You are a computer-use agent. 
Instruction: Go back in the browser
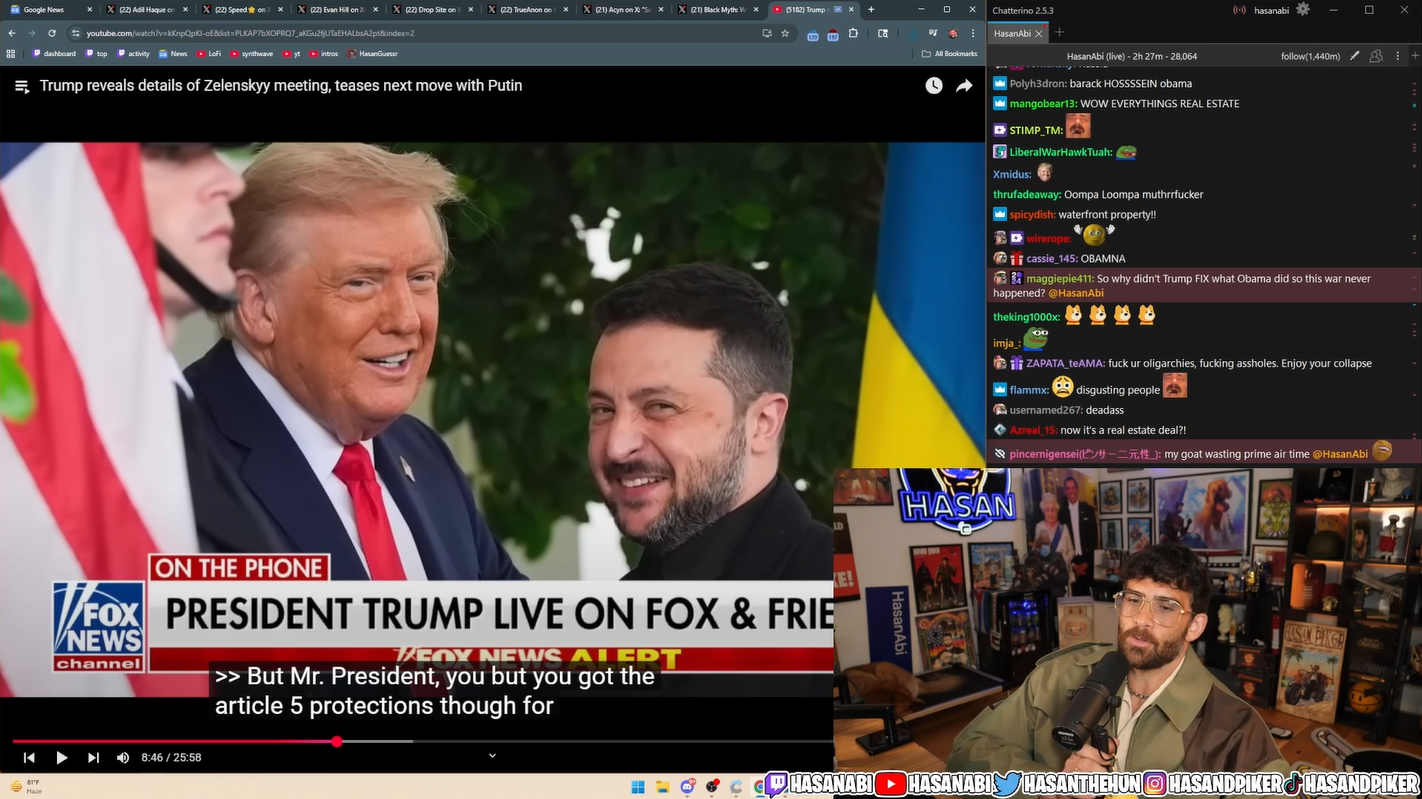pos(12,33)
